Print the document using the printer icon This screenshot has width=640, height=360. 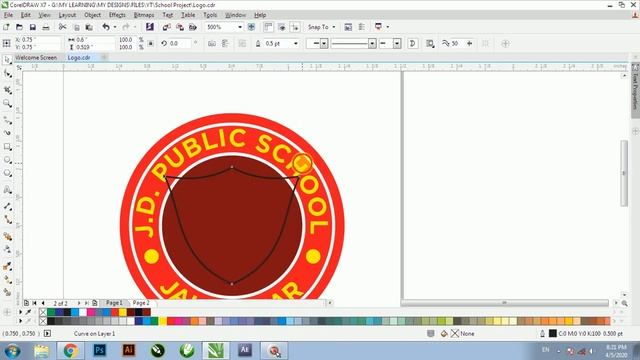pyautogui.click(x=46, y=27)
